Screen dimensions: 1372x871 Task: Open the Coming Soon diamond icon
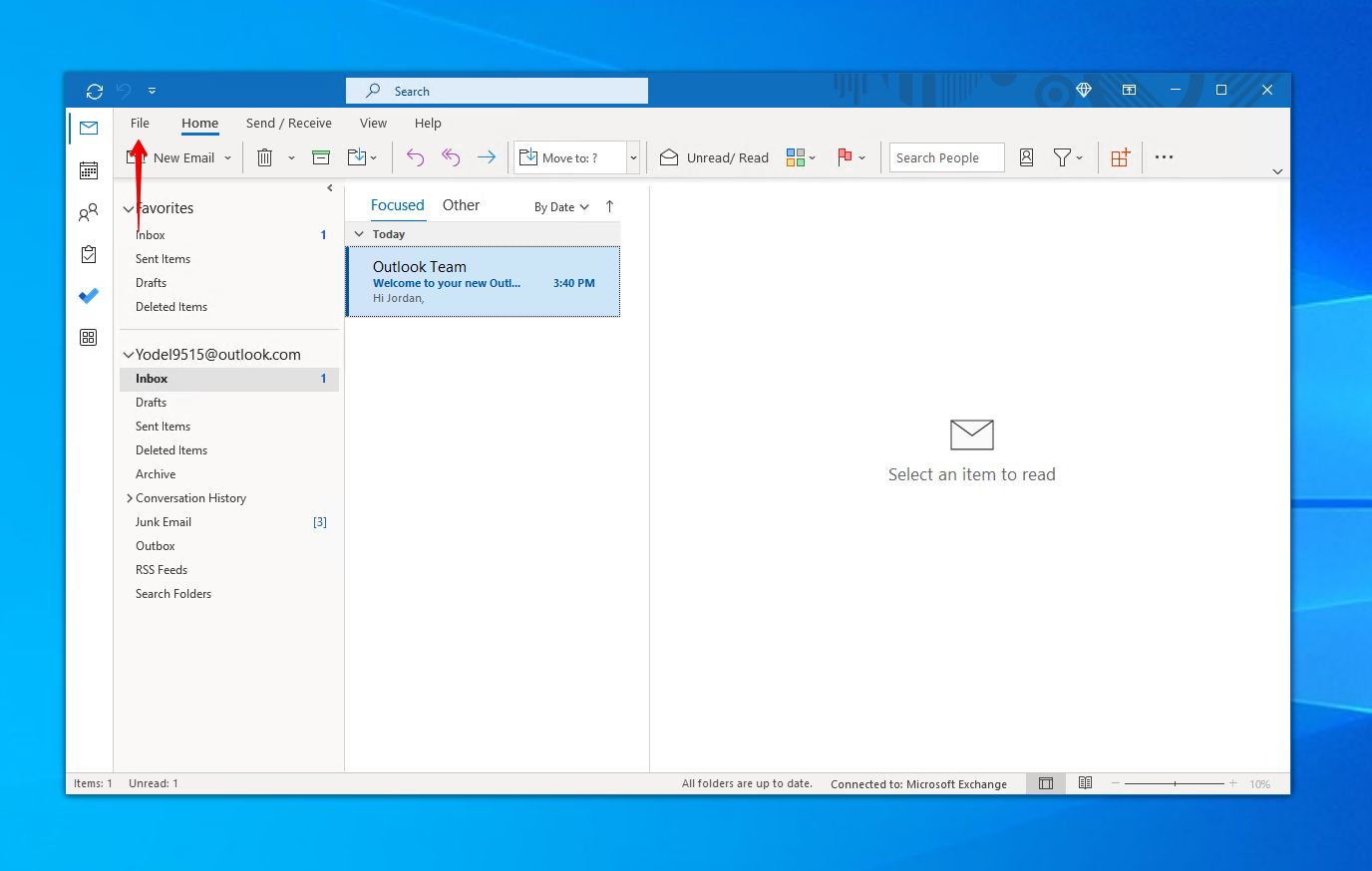1084,90
